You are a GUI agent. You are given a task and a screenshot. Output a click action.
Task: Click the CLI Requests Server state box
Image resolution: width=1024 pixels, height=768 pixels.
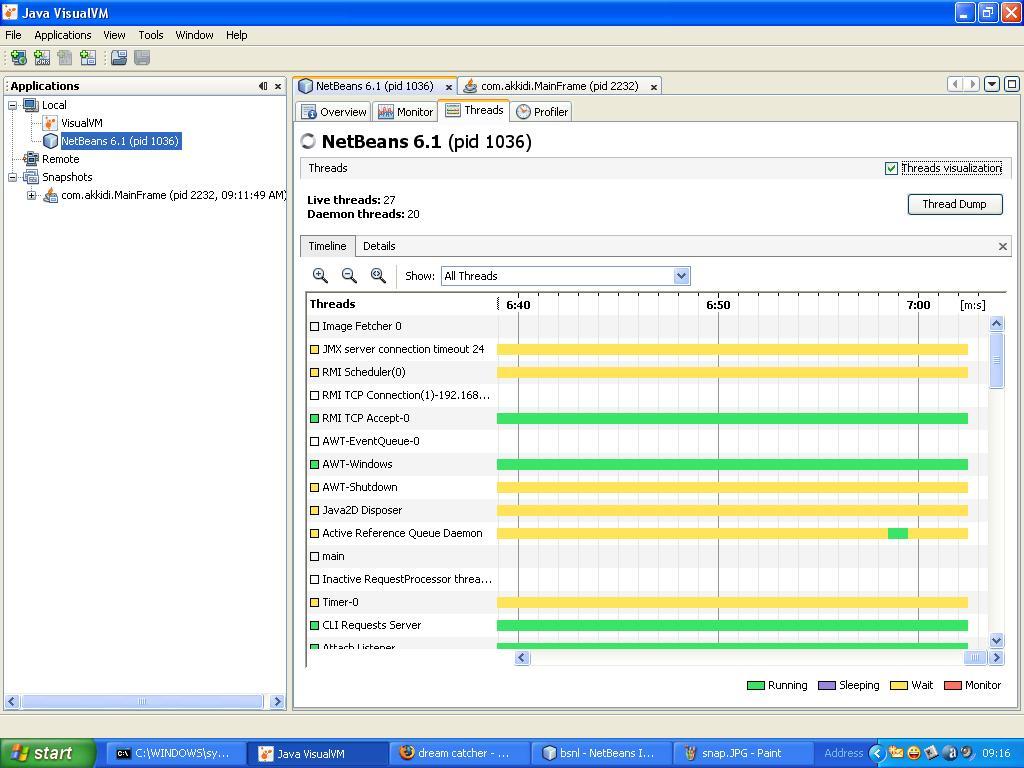click(x=314, y=625)
